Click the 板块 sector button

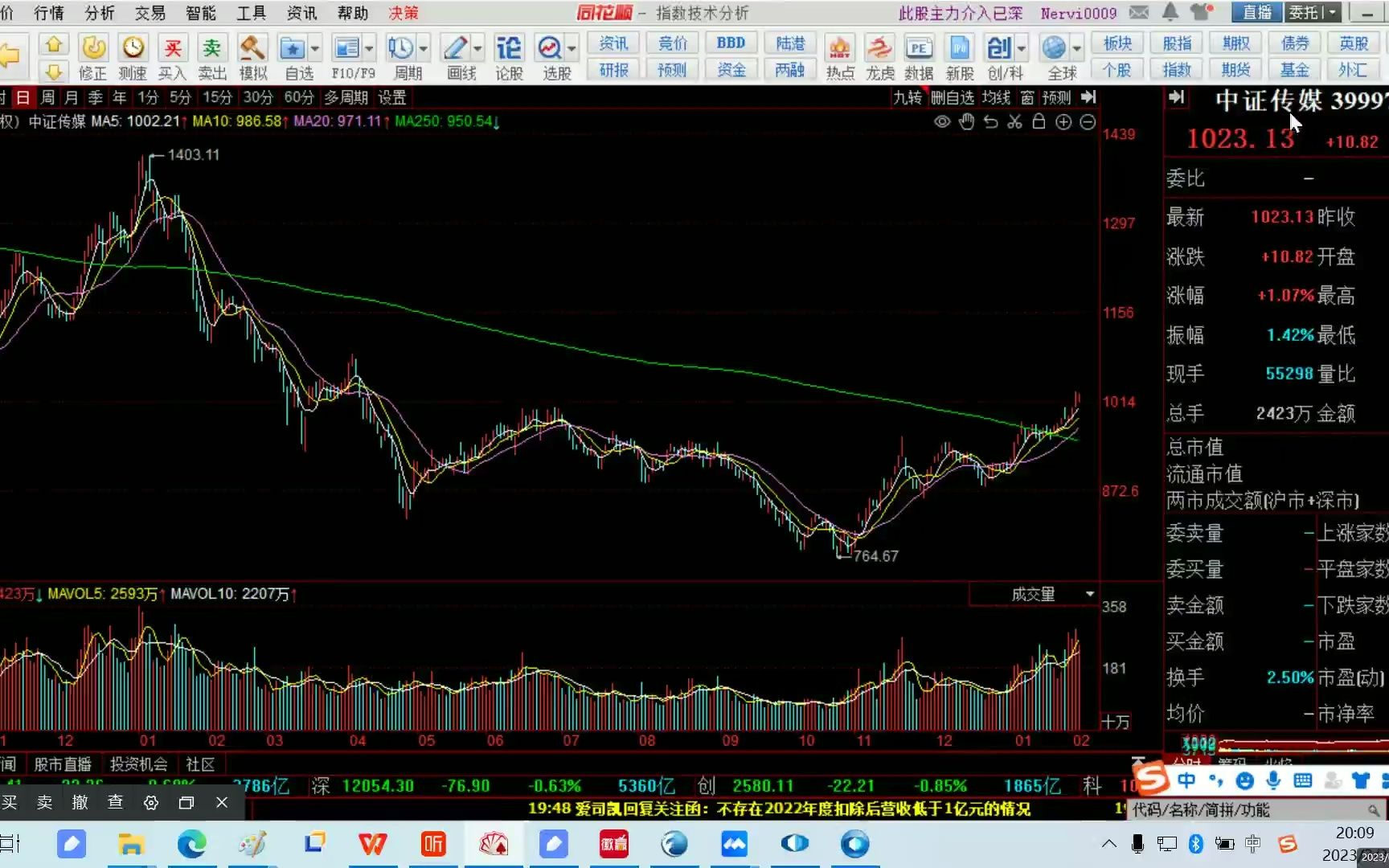[x=1117, y=43]
